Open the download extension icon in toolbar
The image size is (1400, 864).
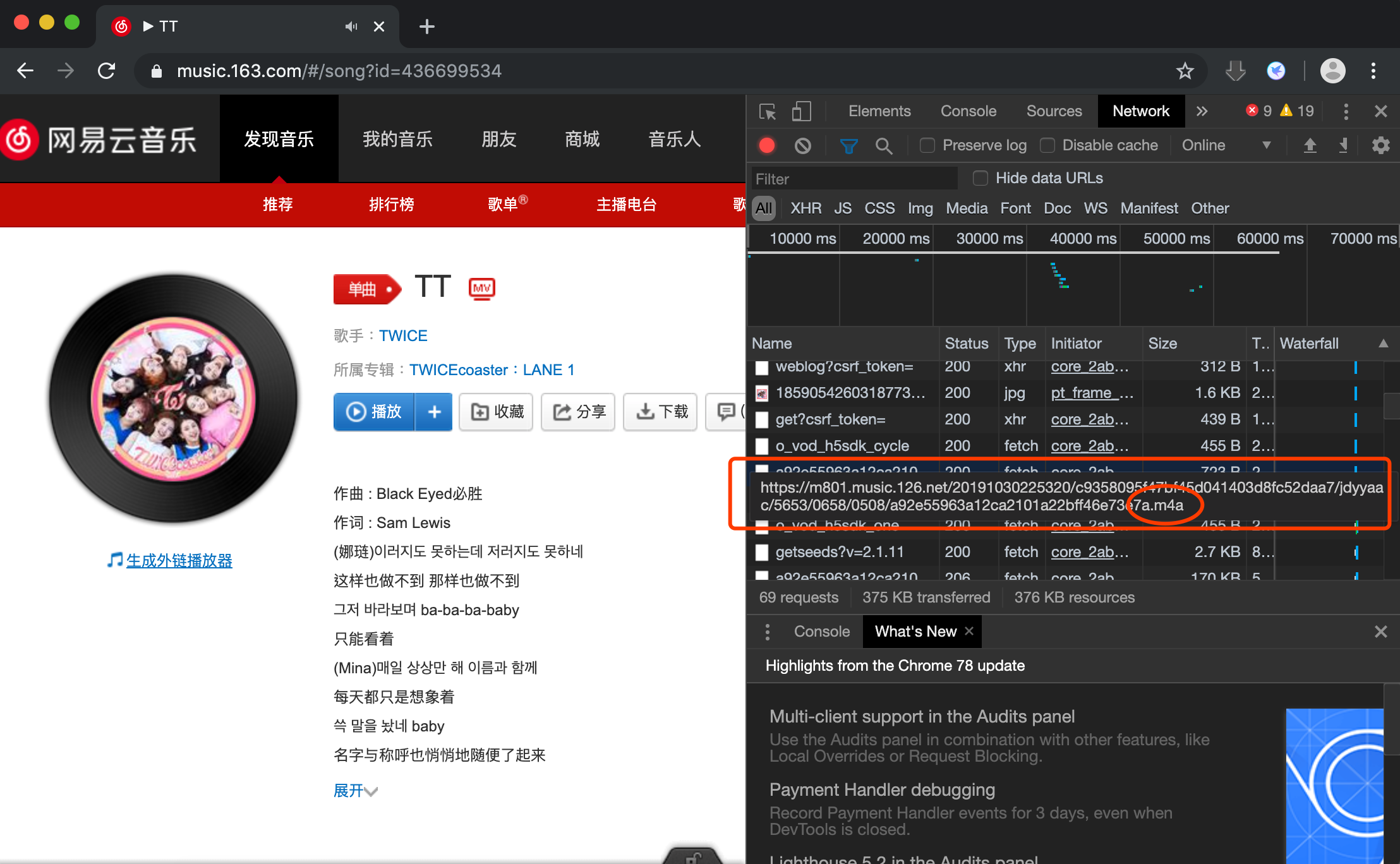(1235, 71)
